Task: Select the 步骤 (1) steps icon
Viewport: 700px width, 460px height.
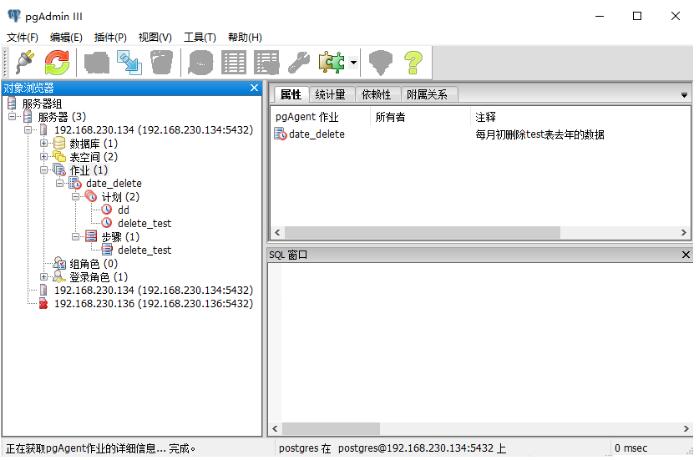Action: (x=91, y=236)
